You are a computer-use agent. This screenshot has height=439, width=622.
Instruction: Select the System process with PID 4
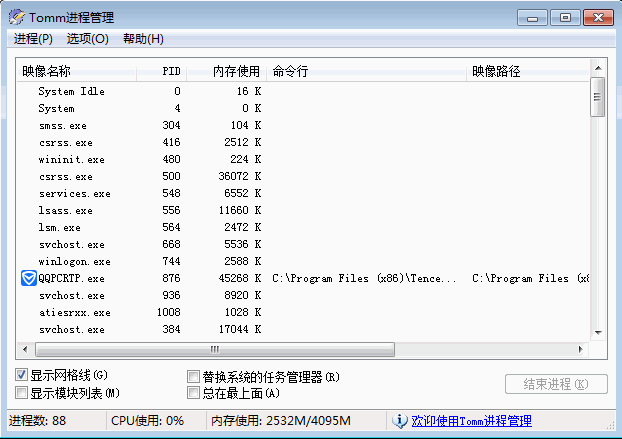click(303, 108)
